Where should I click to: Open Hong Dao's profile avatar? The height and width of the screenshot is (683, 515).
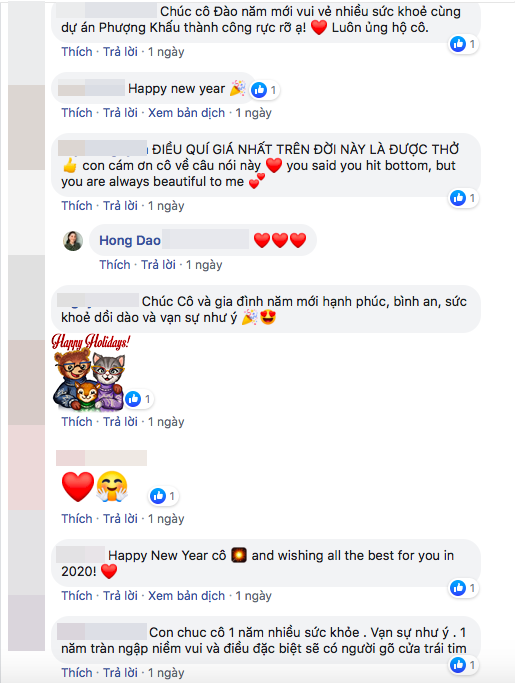point(73,240)
